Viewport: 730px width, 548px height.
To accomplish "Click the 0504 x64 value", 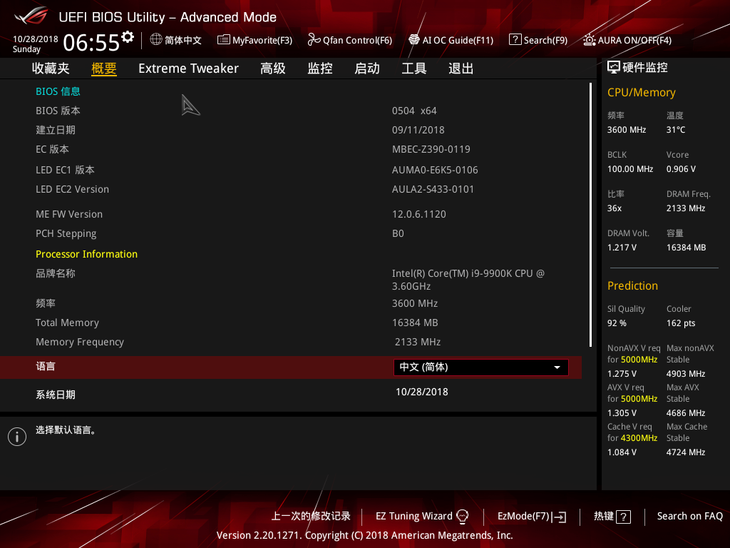I will click(414, 111).
